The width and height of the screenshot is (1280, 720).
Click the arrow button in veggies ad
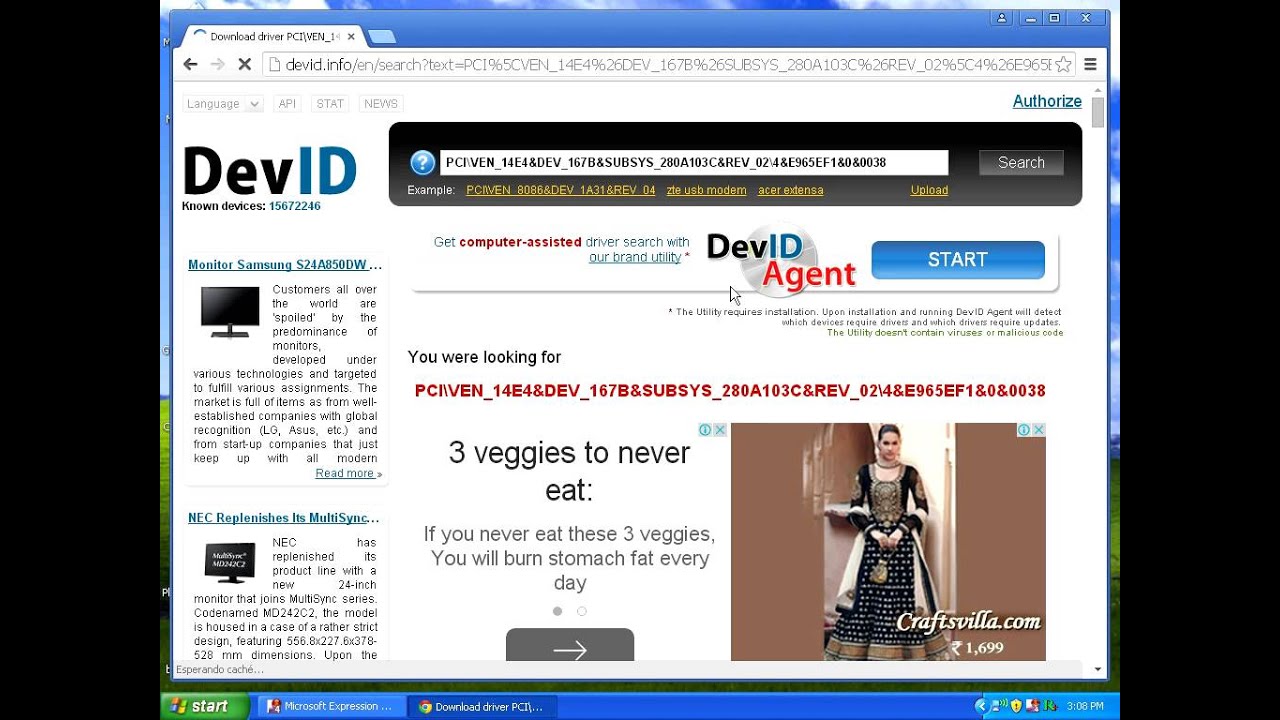pos(570,646)
